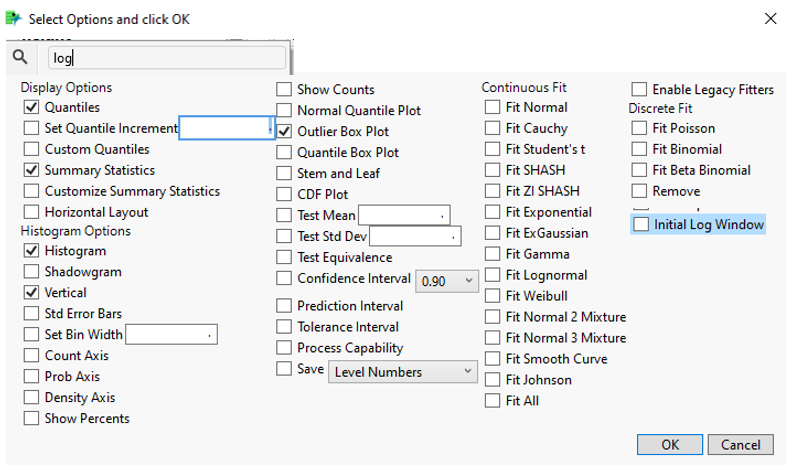Click the search magnifier icon
This screenshot has height=469, width=789.
20,57
